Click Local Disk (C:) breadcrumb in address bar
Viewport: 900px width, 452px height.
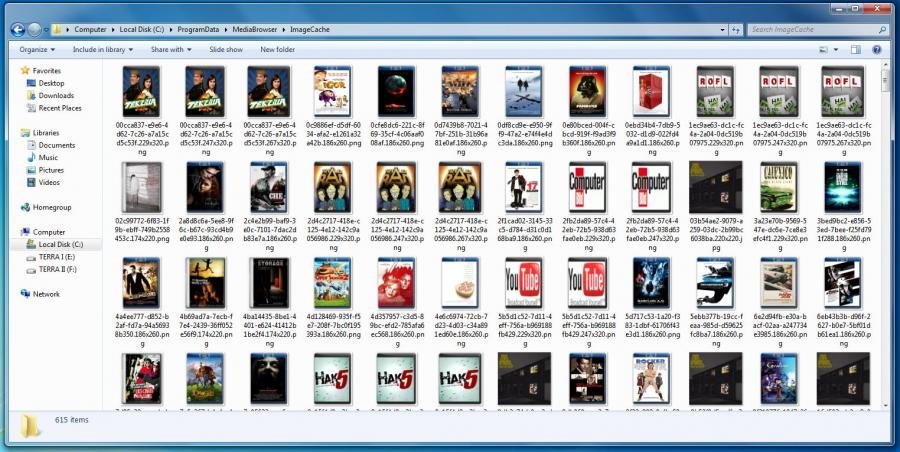pos(142,29)
